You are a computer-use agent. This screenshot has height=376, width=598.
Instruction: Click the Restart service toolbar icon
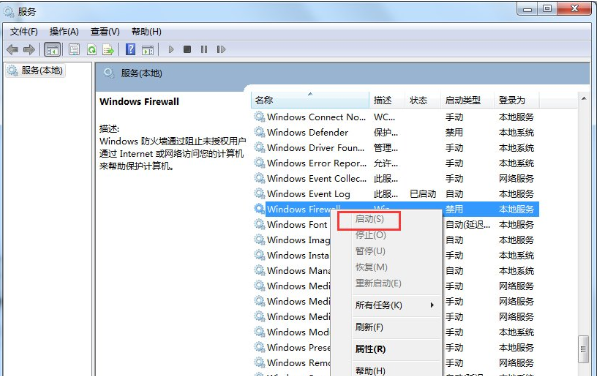coord(221,50)
